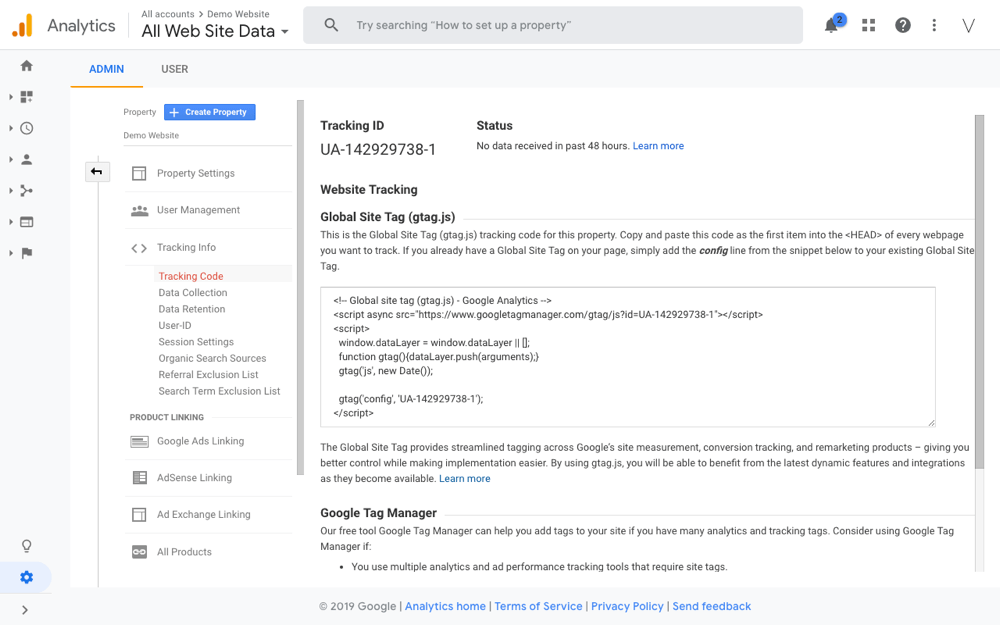Click the search magnifier icon
The height and width of the screenshot is (625, 1000).
point(331,25)
